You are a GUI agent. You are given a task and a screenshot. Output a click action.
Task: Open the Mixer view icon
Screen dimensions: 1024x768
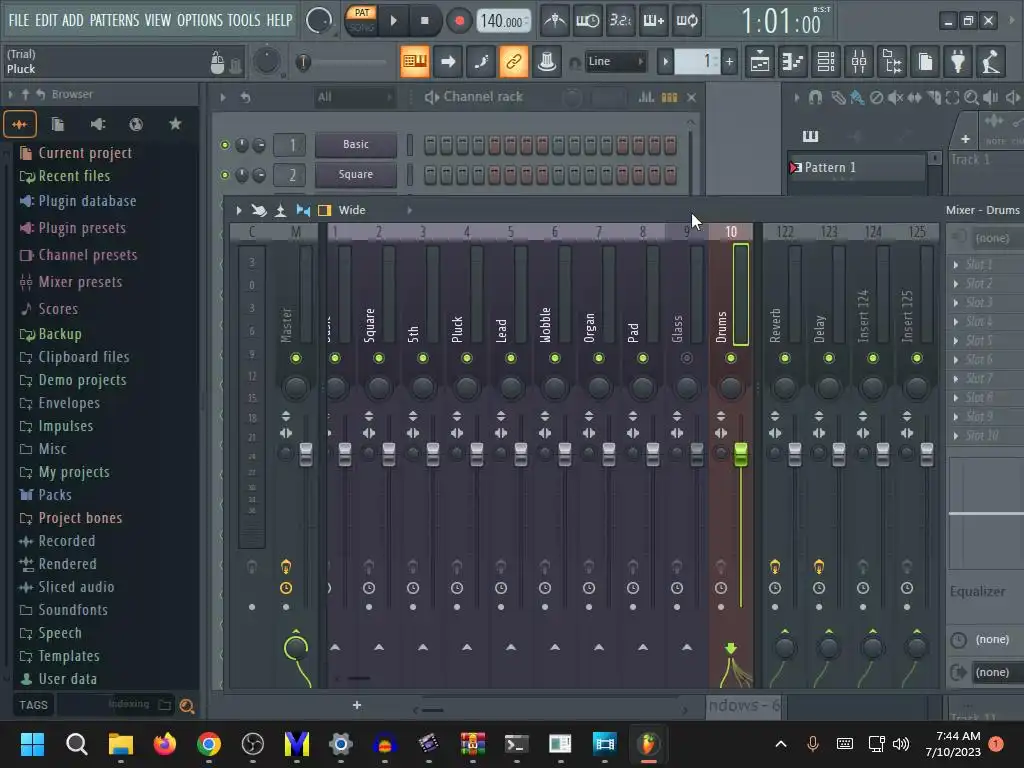point(859,62)
